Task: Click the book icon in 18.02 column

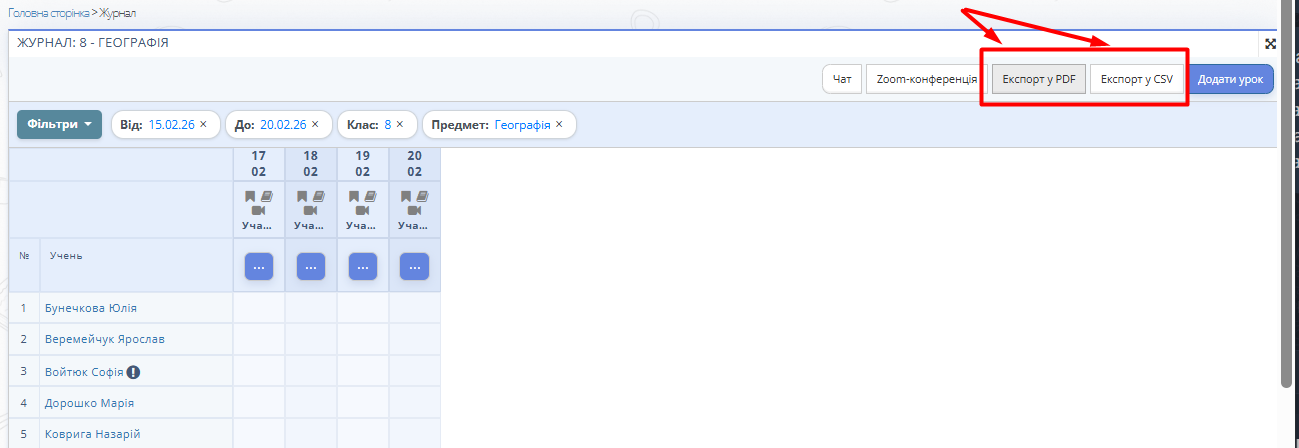Action: pyautogui.click(x=318, y=197)
